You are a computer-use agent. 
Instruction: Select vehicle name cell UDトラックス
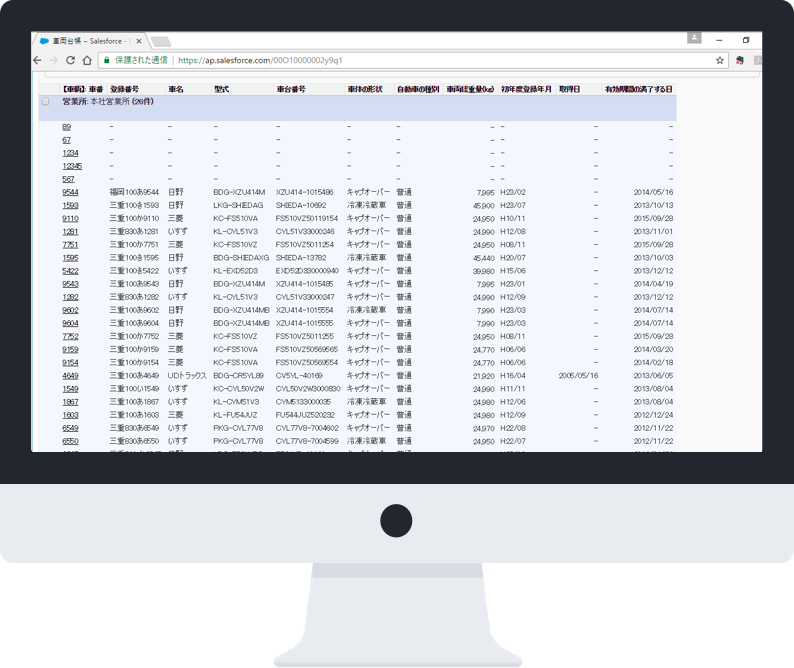coord(187,376)
